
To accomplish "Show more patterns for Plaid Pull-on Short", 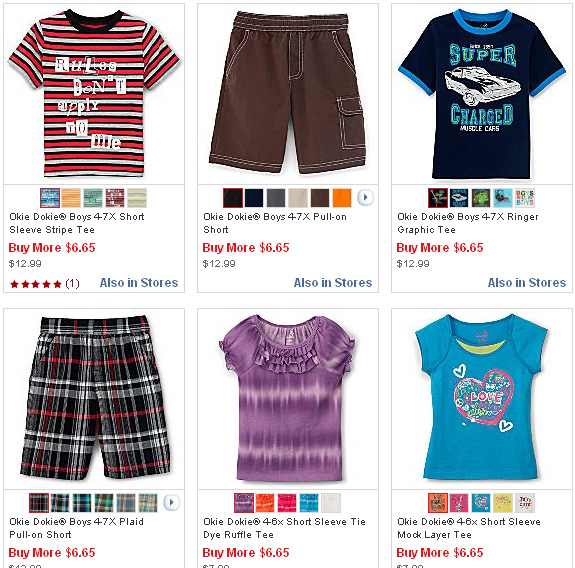I will [x=171, y=502].
